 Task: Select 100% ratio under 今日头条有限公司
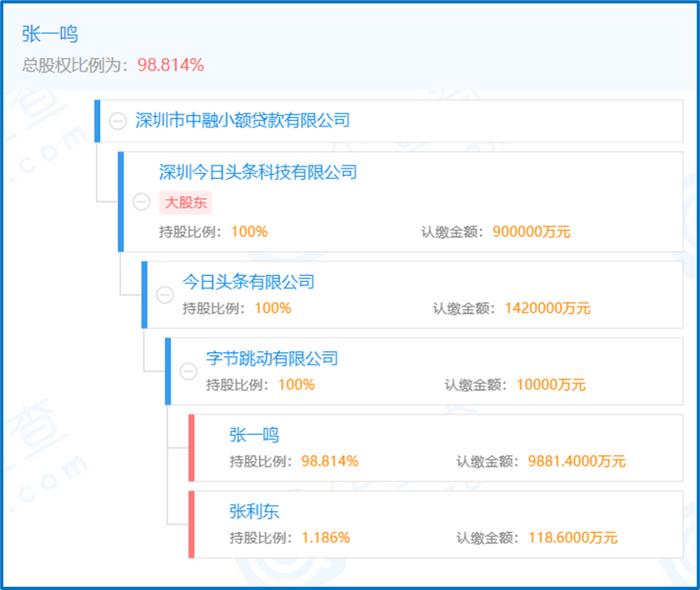(273, 308)
